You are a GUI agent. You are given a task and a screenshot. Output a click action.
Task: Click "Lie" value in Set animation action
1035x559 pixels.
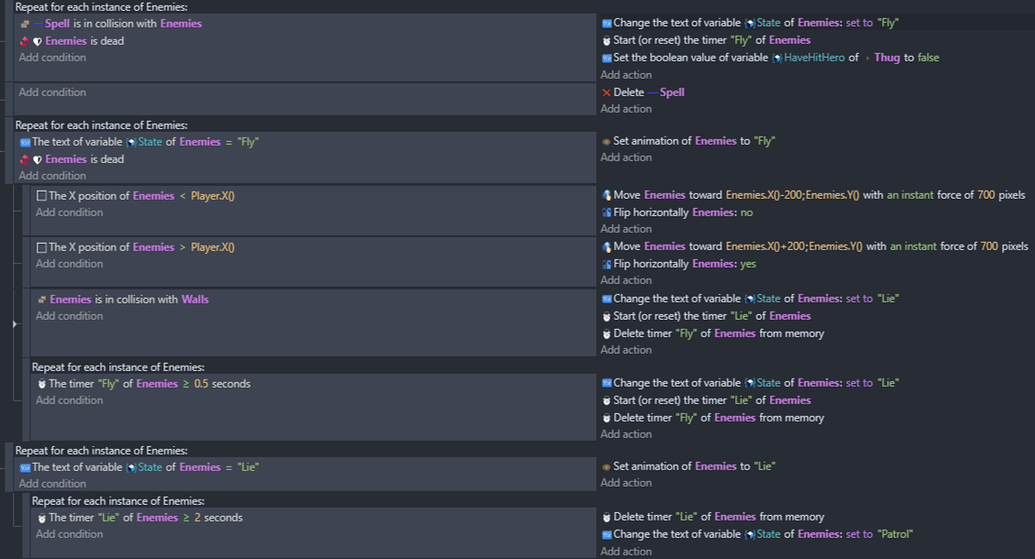click(x=764, y=467)
